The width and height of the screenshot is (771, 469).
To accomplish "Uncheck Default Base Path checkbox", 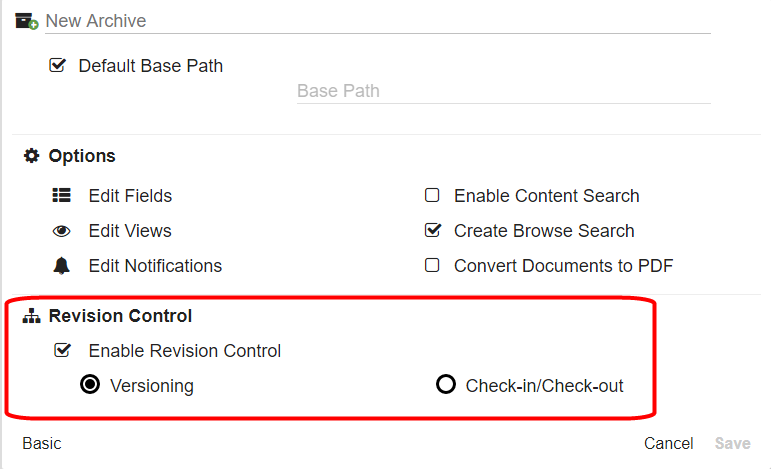I will pyautogui.click(x=58, y=66).
